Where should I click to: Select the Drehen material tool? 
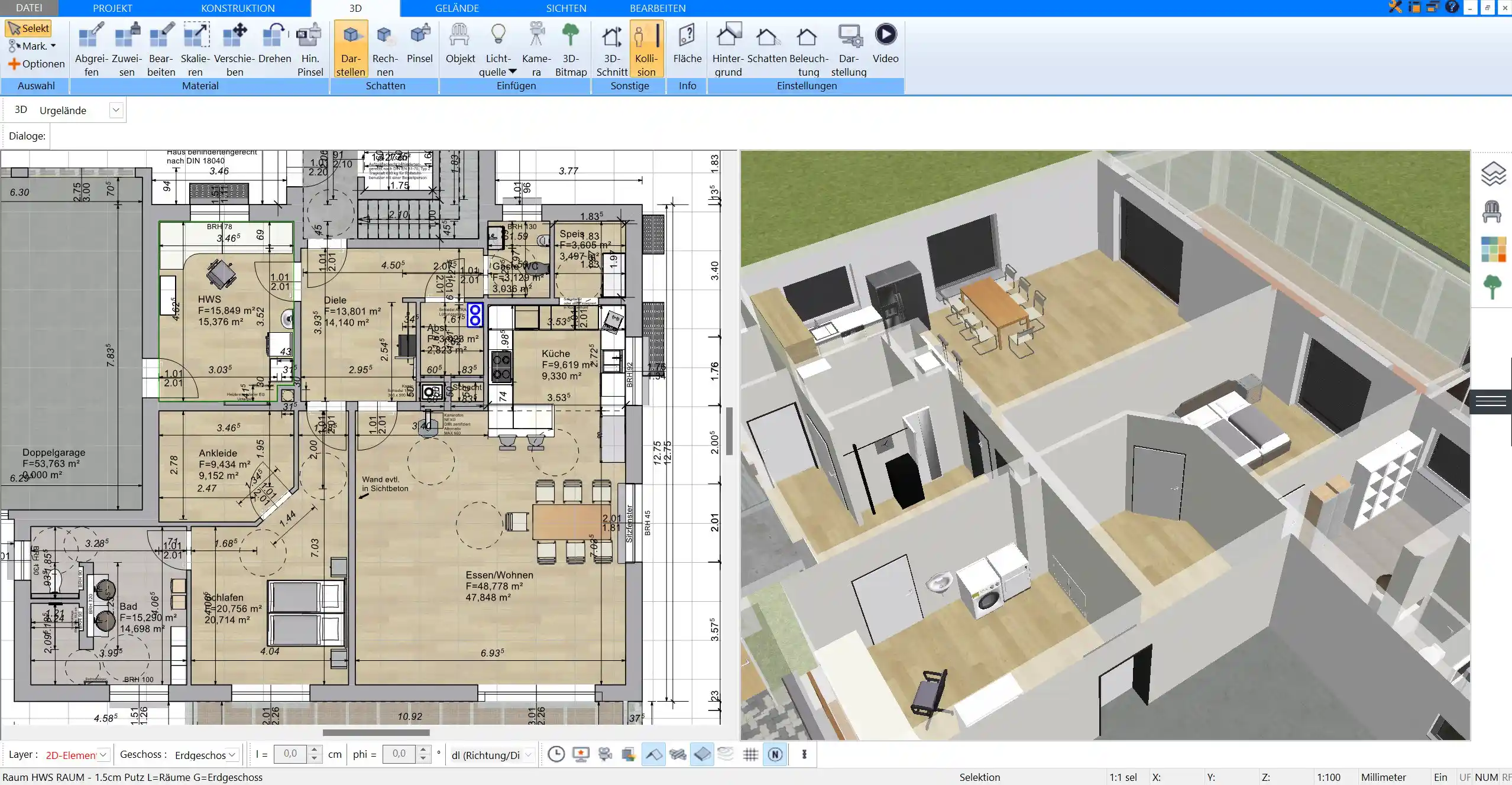tap(274, 43)
